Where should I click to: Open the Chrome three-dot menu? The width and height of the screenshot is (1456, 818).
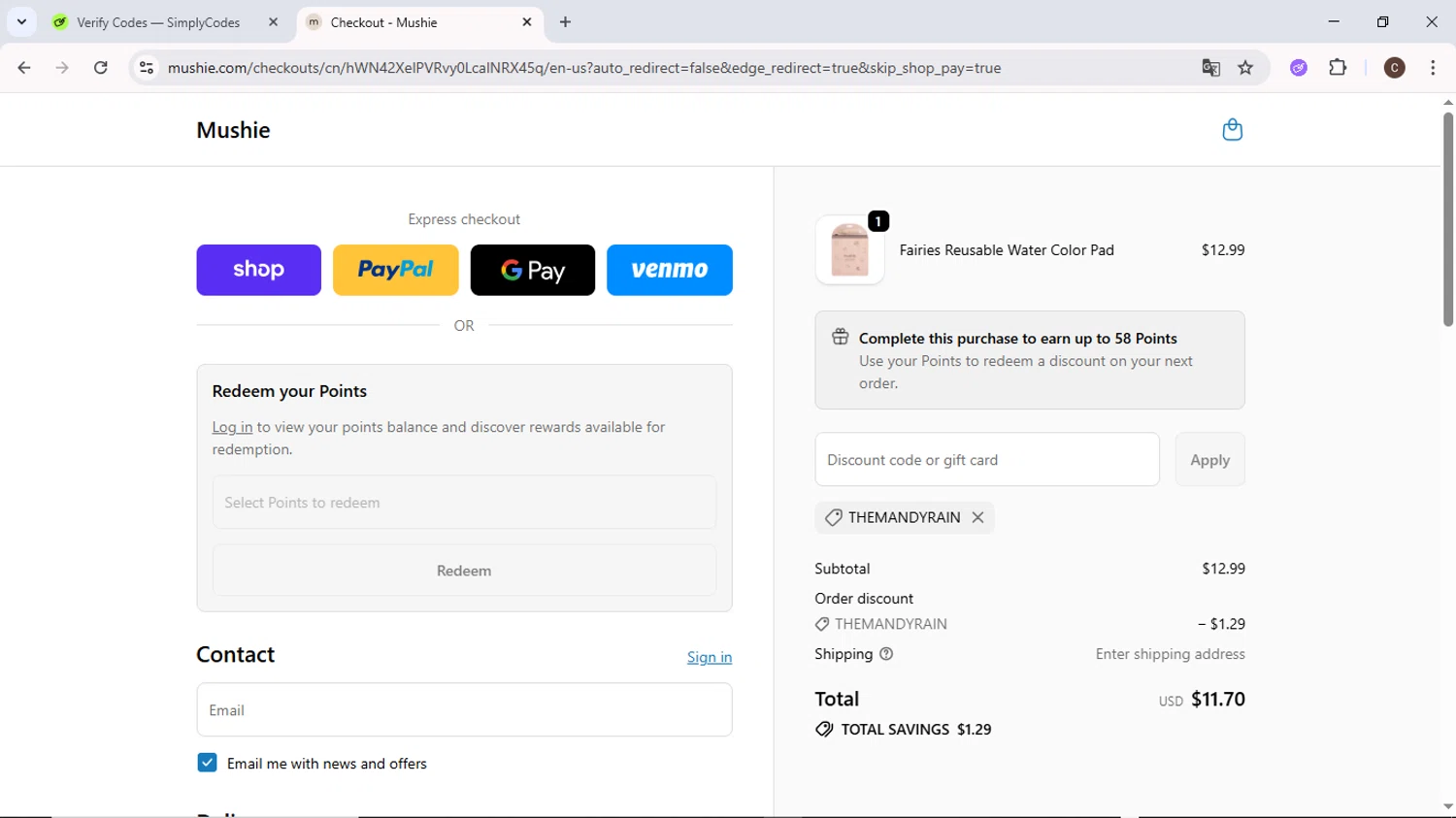(x=1433, y=68)
